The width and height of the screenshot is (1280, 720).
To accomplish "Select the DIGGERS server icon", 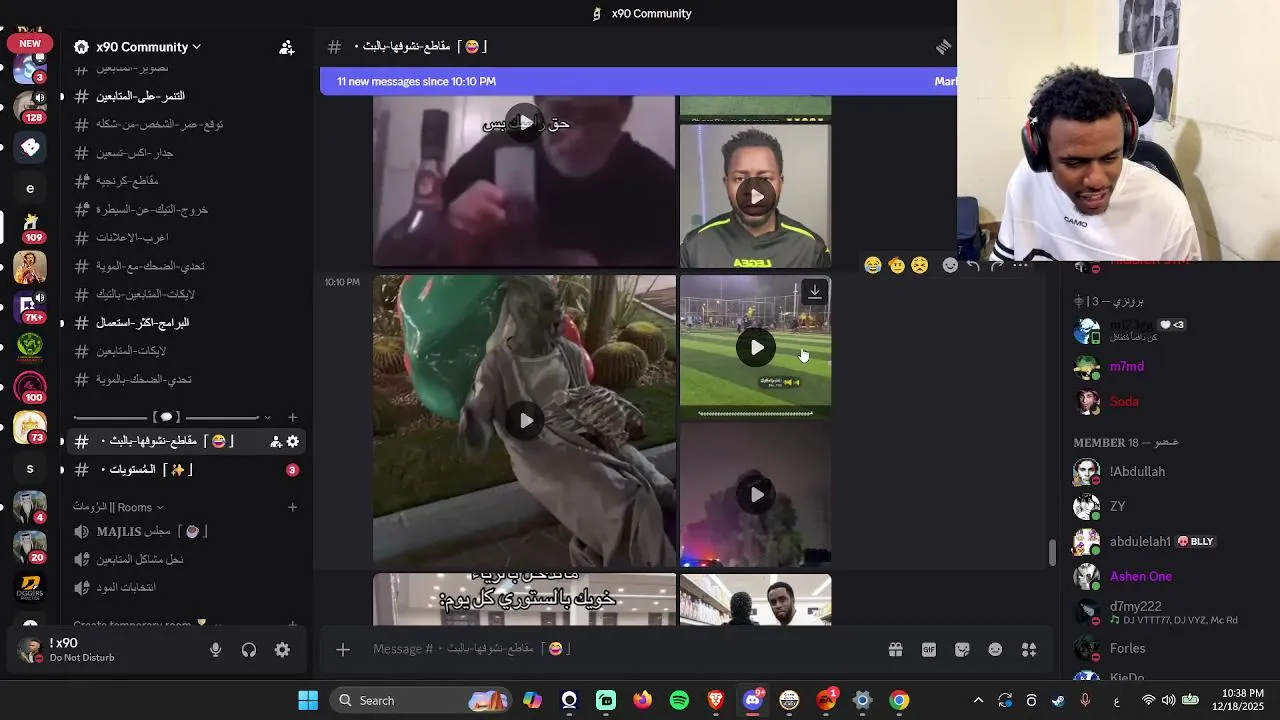I will coord(30,589).
